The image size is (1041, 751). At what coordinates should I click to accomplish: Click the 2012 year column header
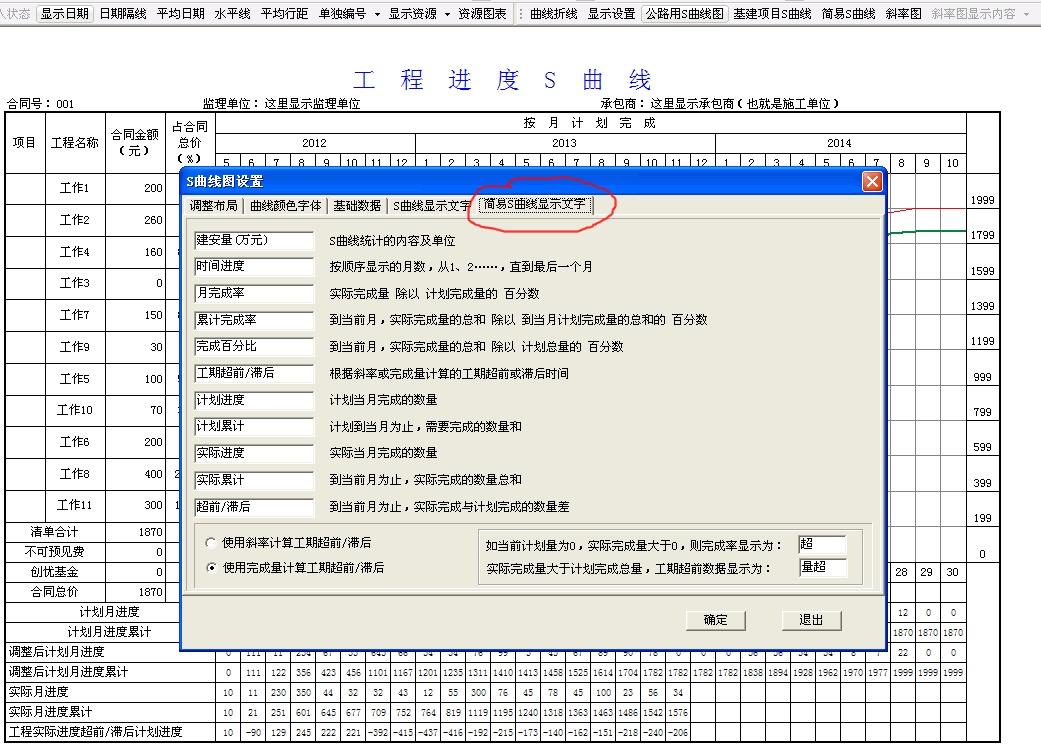click(x=314, y=143)
